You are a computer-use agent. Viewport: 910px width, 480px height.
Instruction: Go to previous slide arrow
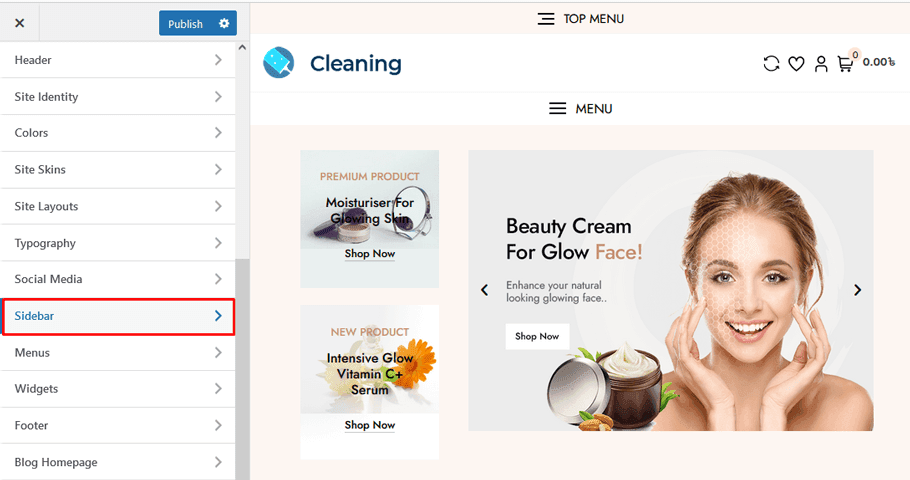[485, 290]
